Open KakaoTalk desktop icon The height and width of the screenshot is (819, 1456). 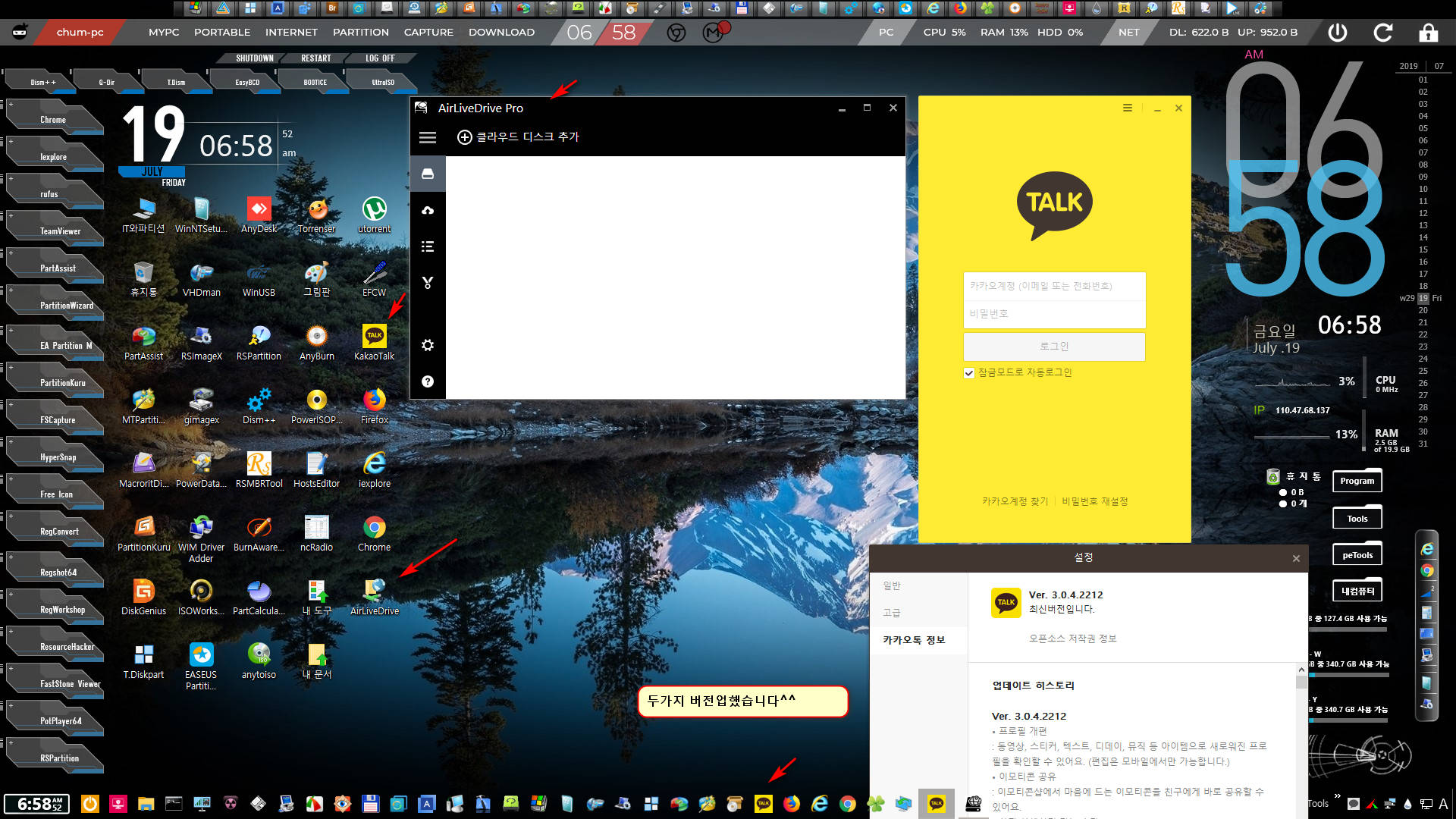click(x=374, y=342)
